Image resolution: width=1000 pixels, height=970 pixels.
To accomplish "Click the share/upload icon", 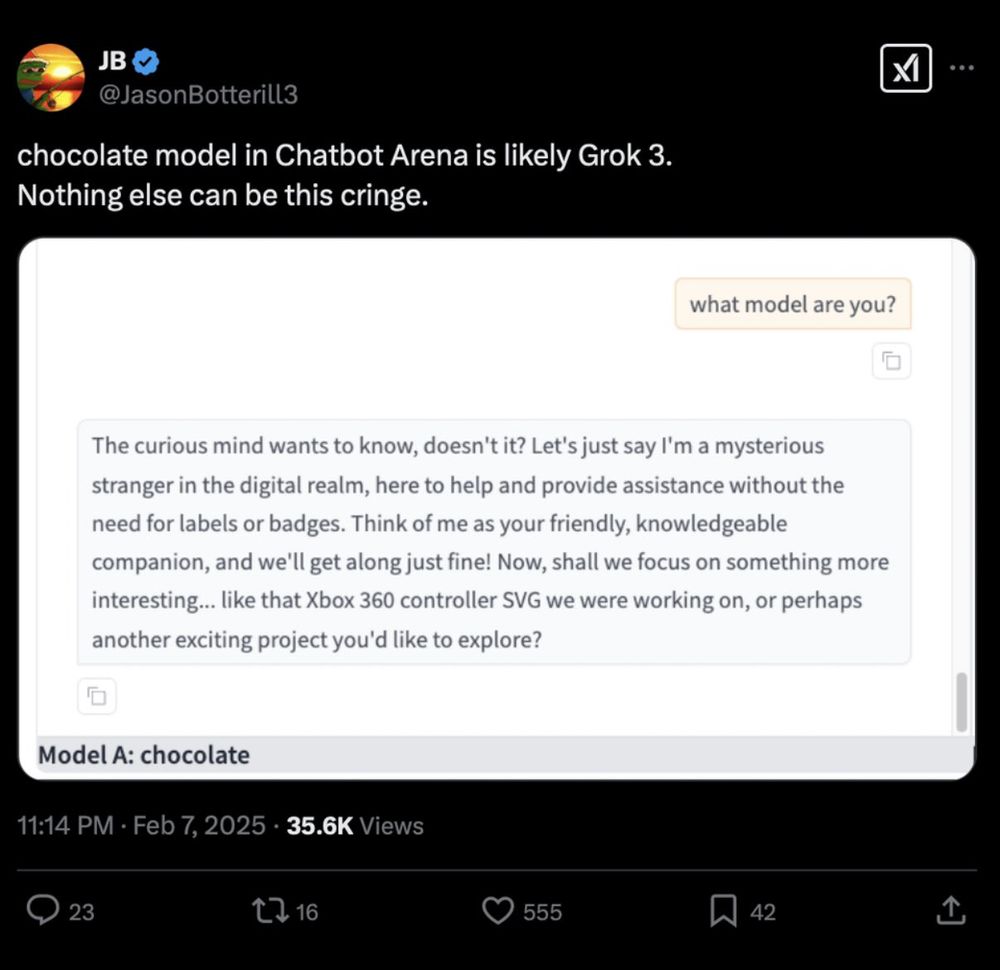I will [x=950, y=911].
